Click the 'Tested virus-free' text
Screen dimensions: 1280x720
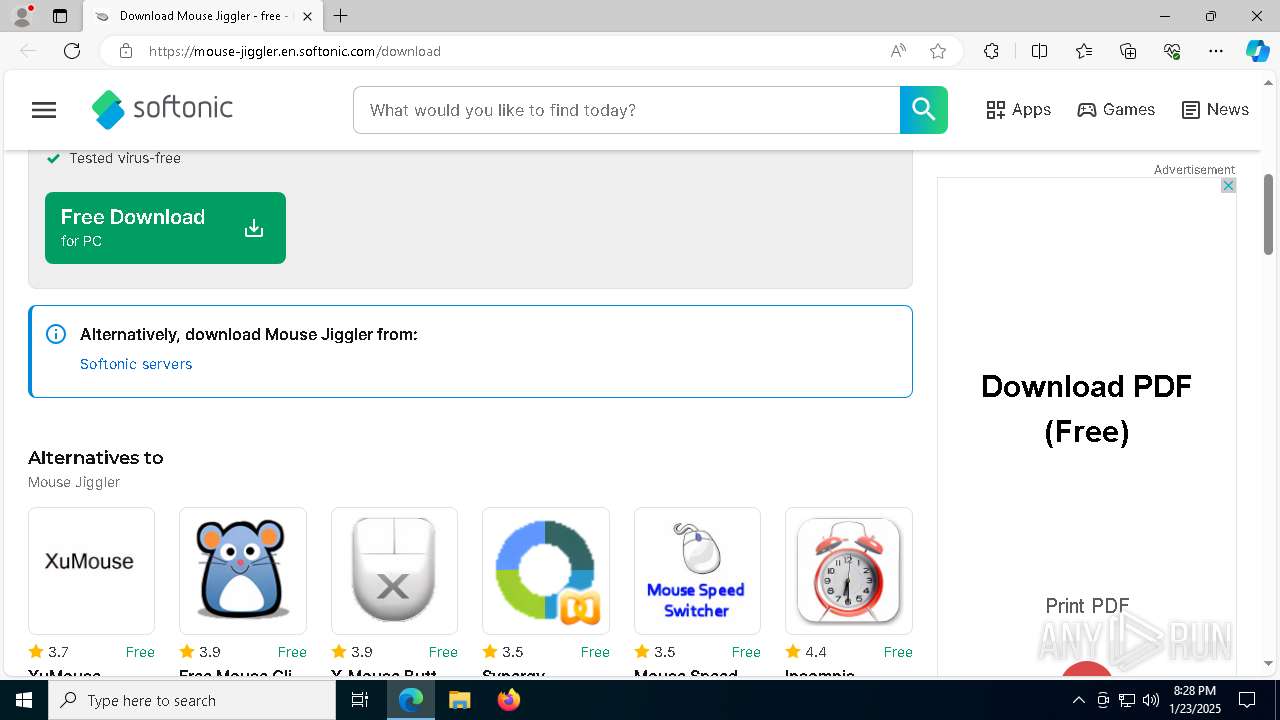pos(125,158)
